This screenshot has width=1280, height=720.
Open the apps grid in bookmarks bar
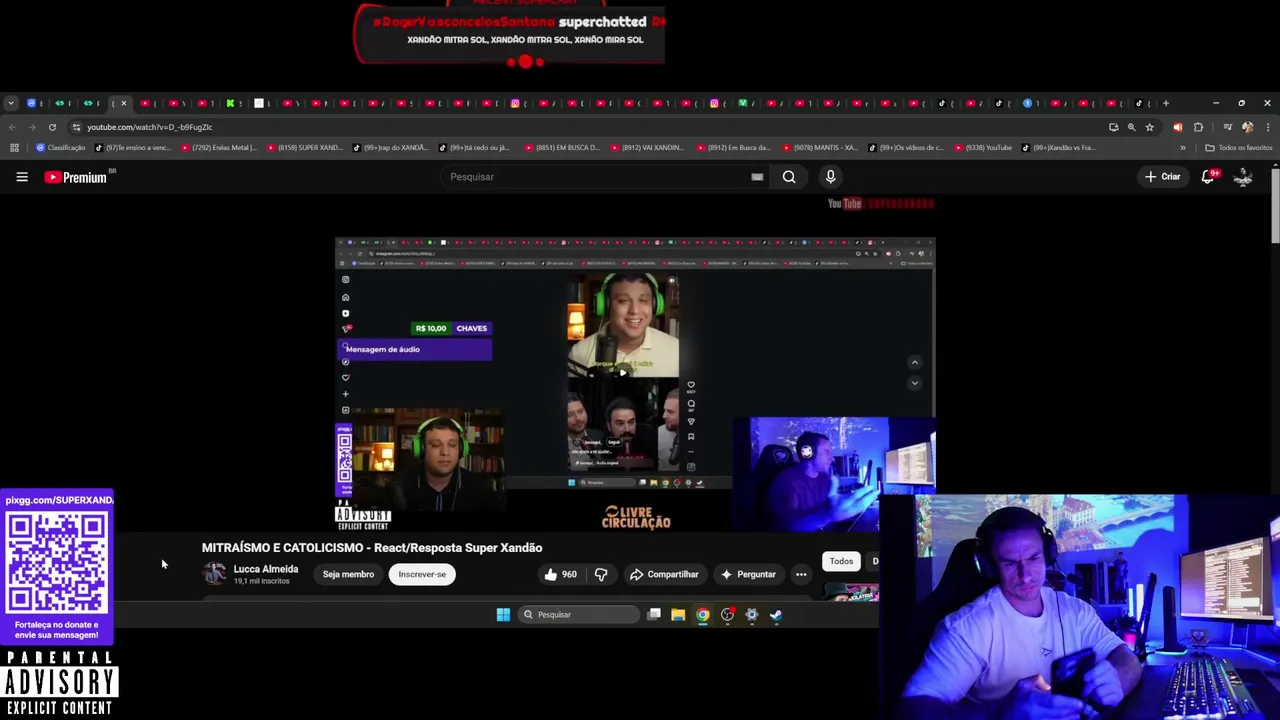pos(14,148)
